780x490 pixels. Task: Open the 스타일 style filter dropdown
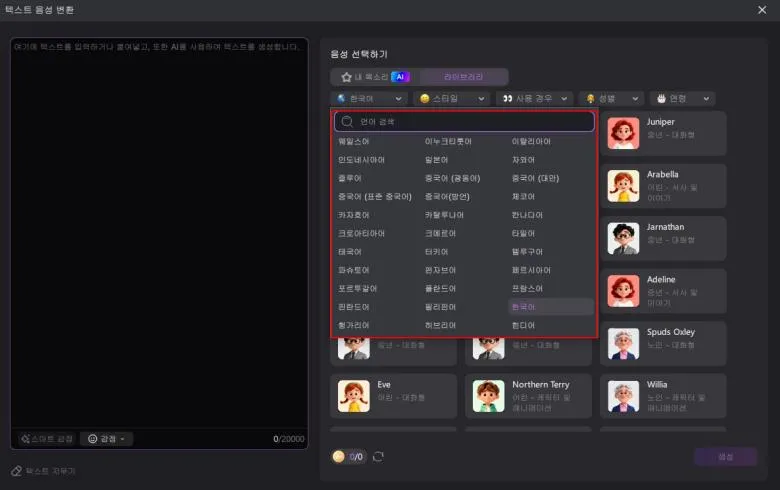tap(452, 98)
